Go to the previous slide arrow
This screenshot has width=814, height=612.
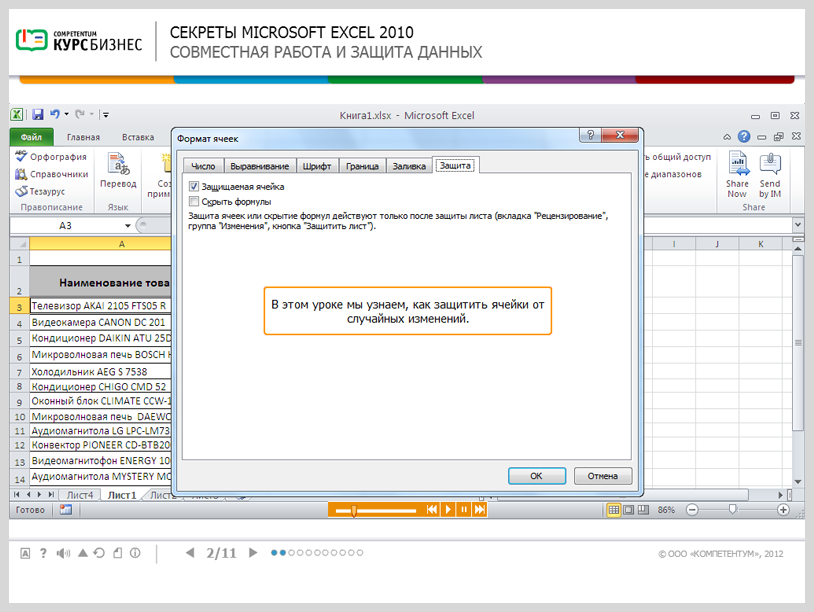point(190,553)
